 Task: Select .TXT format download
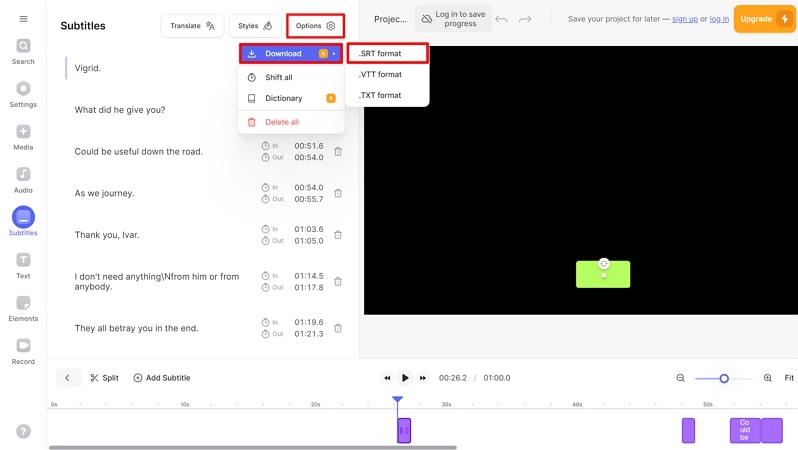[x=387, y=95]
